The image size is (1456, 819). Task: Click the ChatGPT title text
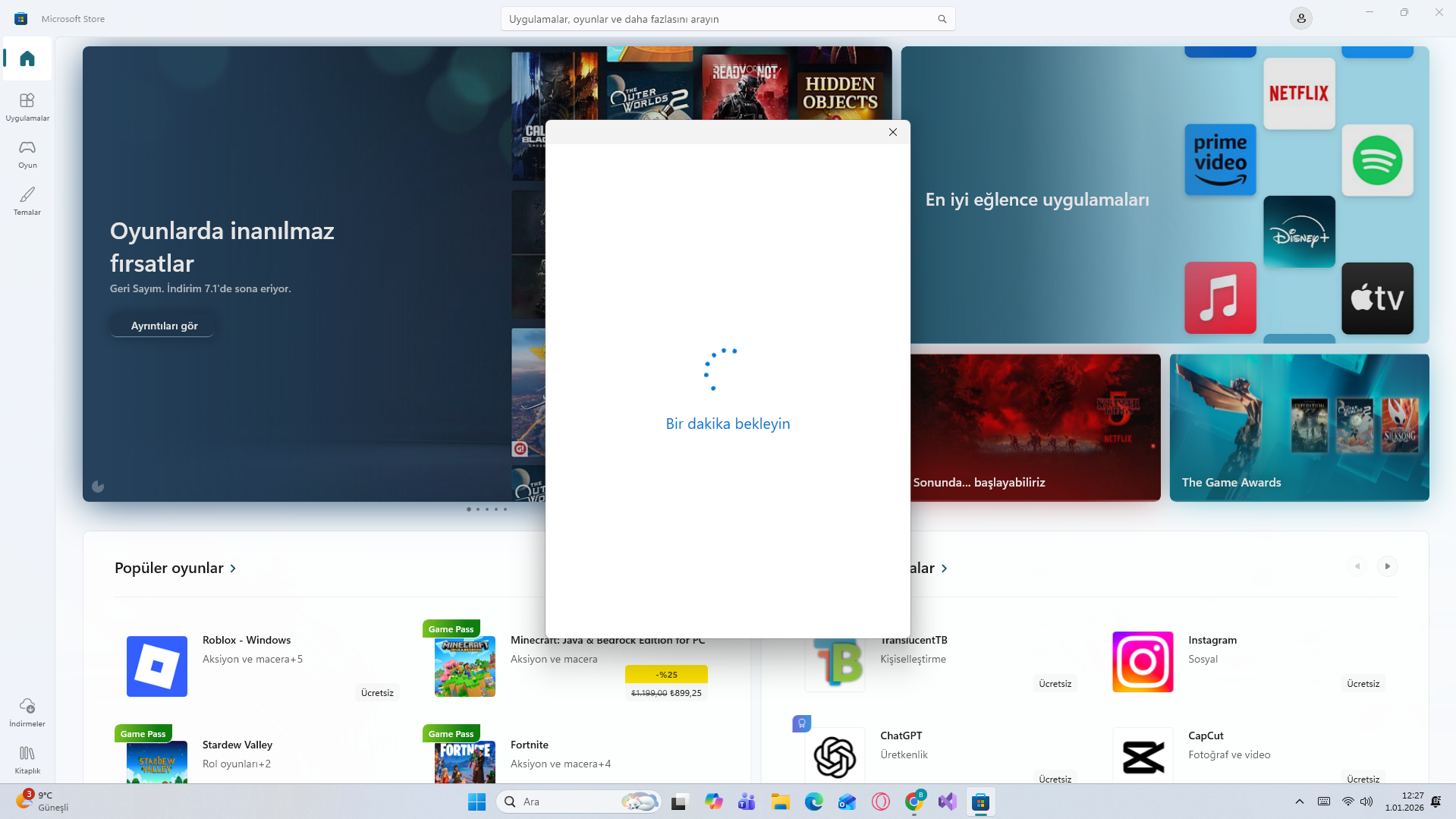[x=901, y=736]
